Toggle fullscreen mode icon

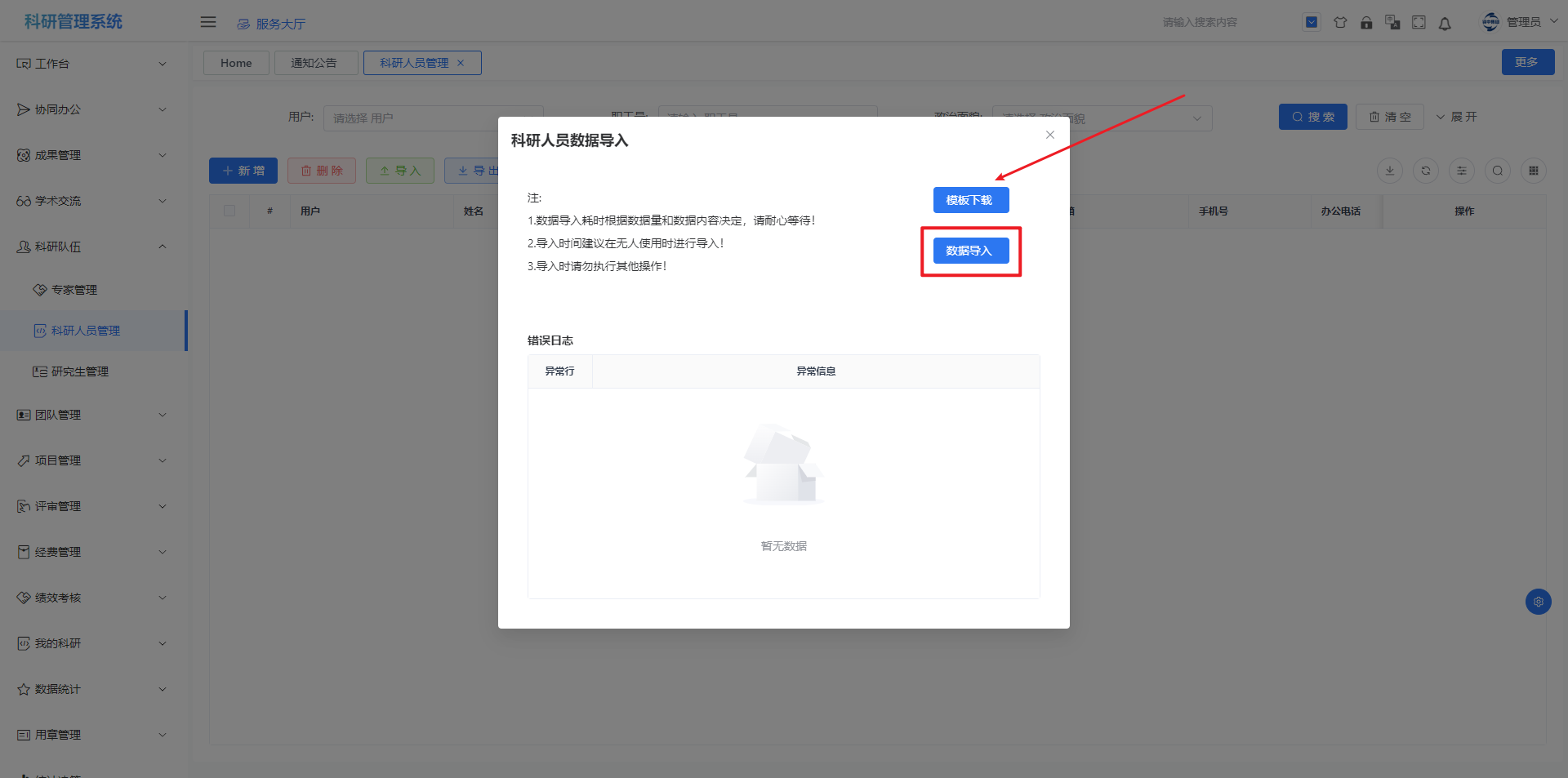(1419, 23)
